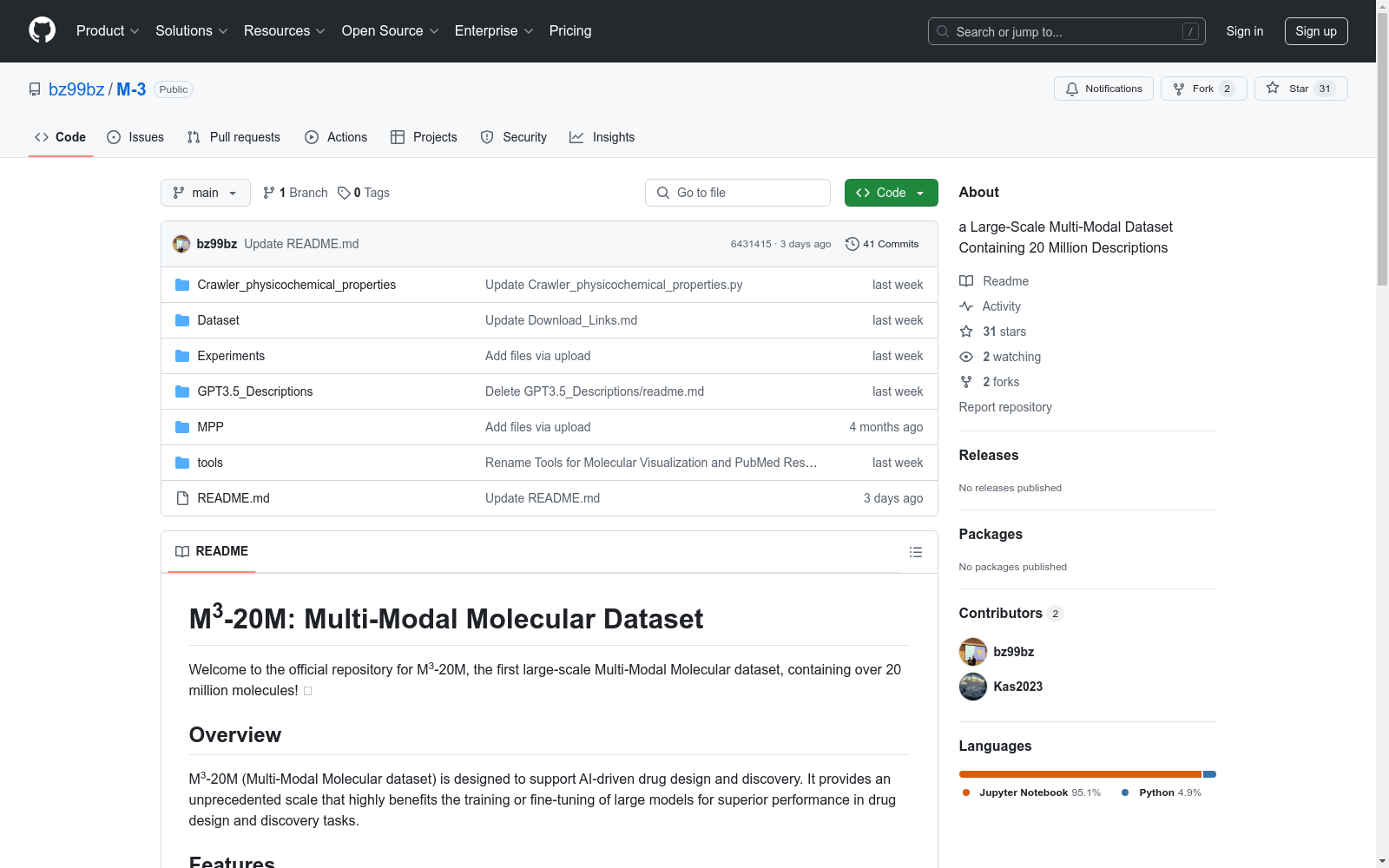Screen dimensions: 1389x868
Task: Click bz99bz contributor avatar
Action: [973, 652]
